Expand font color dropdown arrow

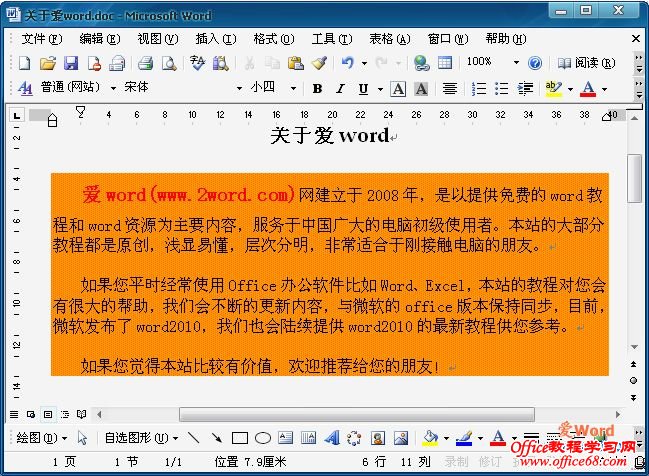click(x=604, y=89)
